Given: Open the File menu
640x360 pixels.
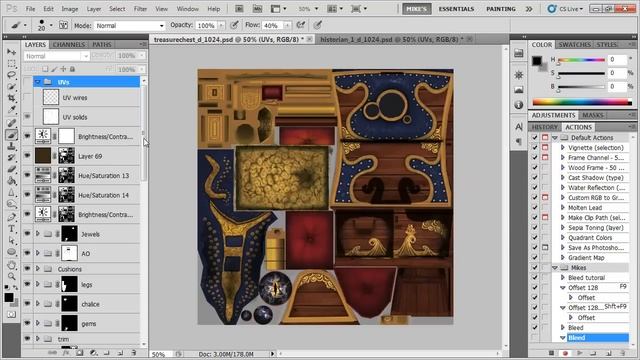Looking at the screenshot, I should pyautogui.click(x=30, y=9).
